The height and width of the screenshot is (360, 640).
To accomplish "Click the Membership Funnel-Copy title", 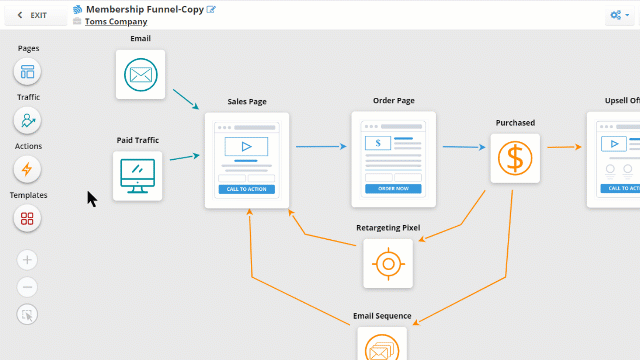I will click(145, 9).
